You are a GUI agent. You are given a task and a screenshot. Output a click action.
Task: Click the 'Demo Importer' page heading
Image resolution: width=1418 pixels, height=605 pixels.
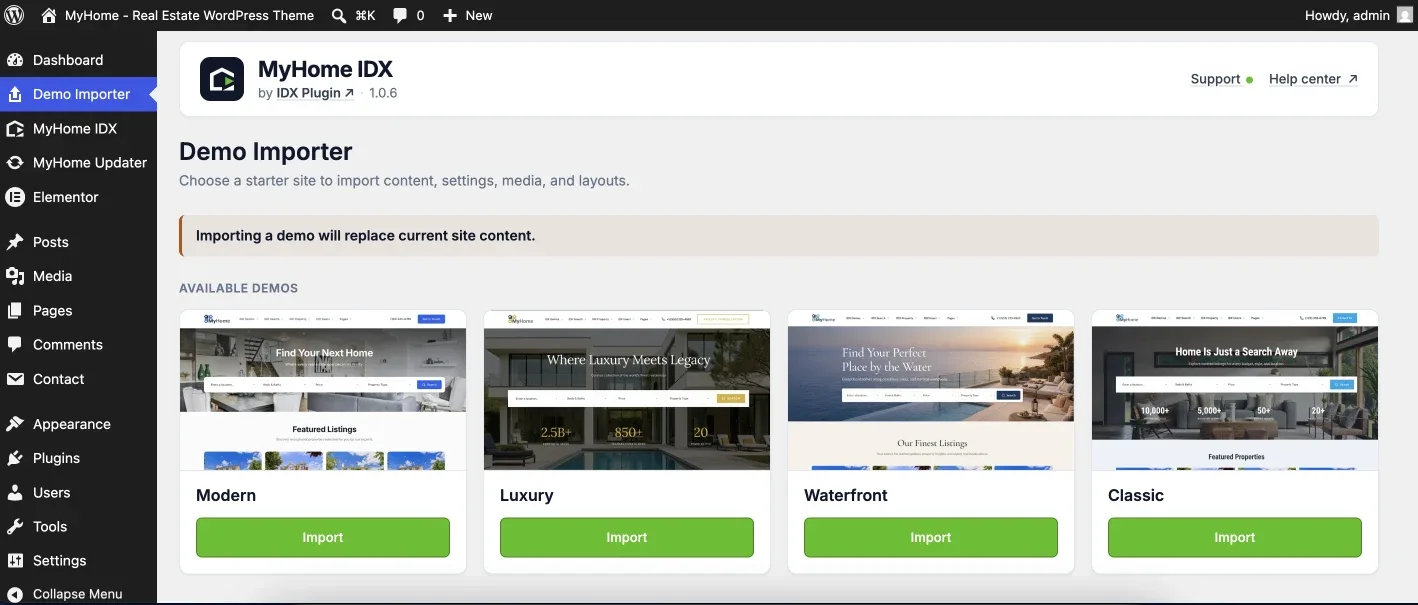click(x=266, y=152)
